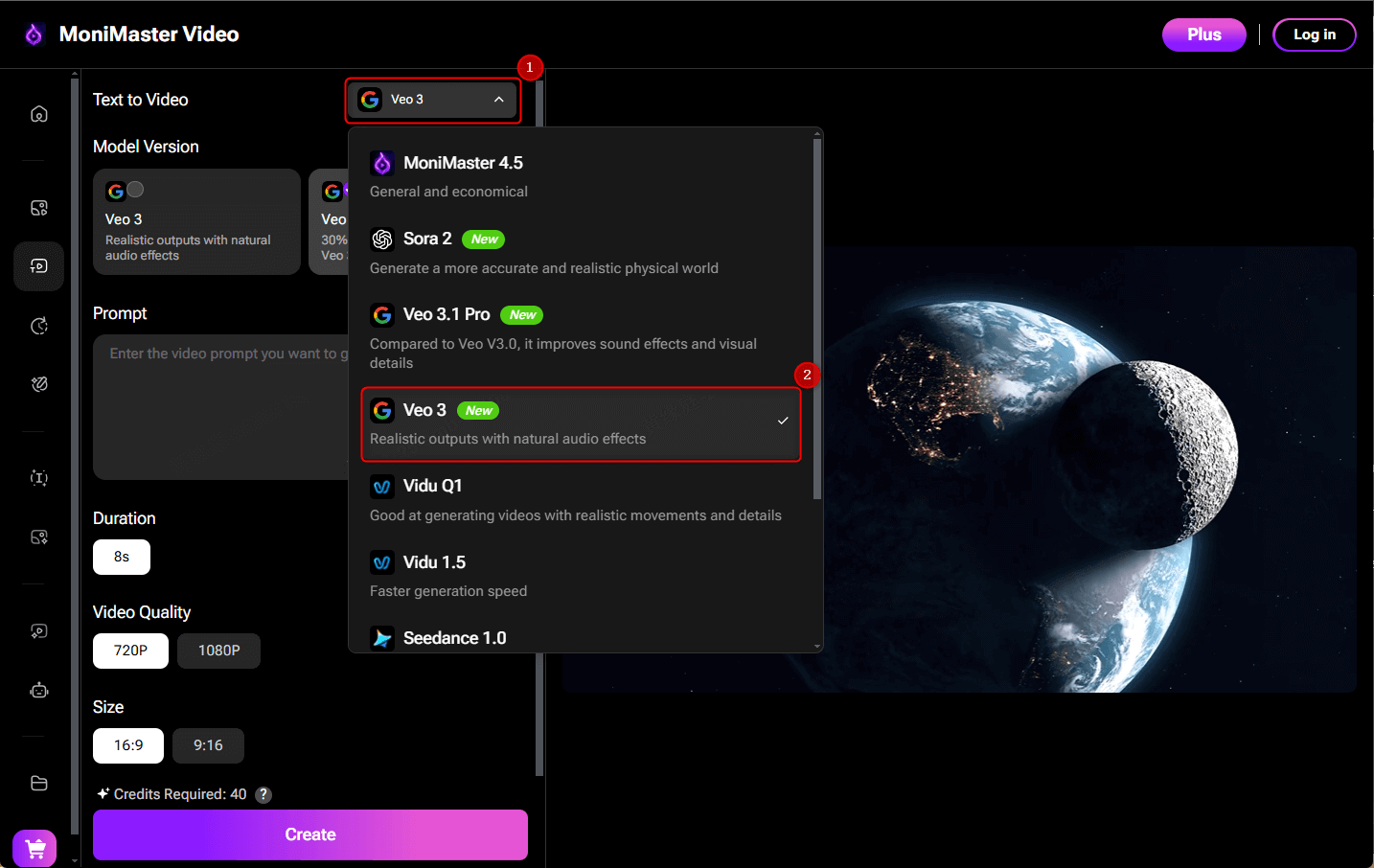Open the purple shopping cart icon
The image size is (1374, 868).
coord(34,848)
